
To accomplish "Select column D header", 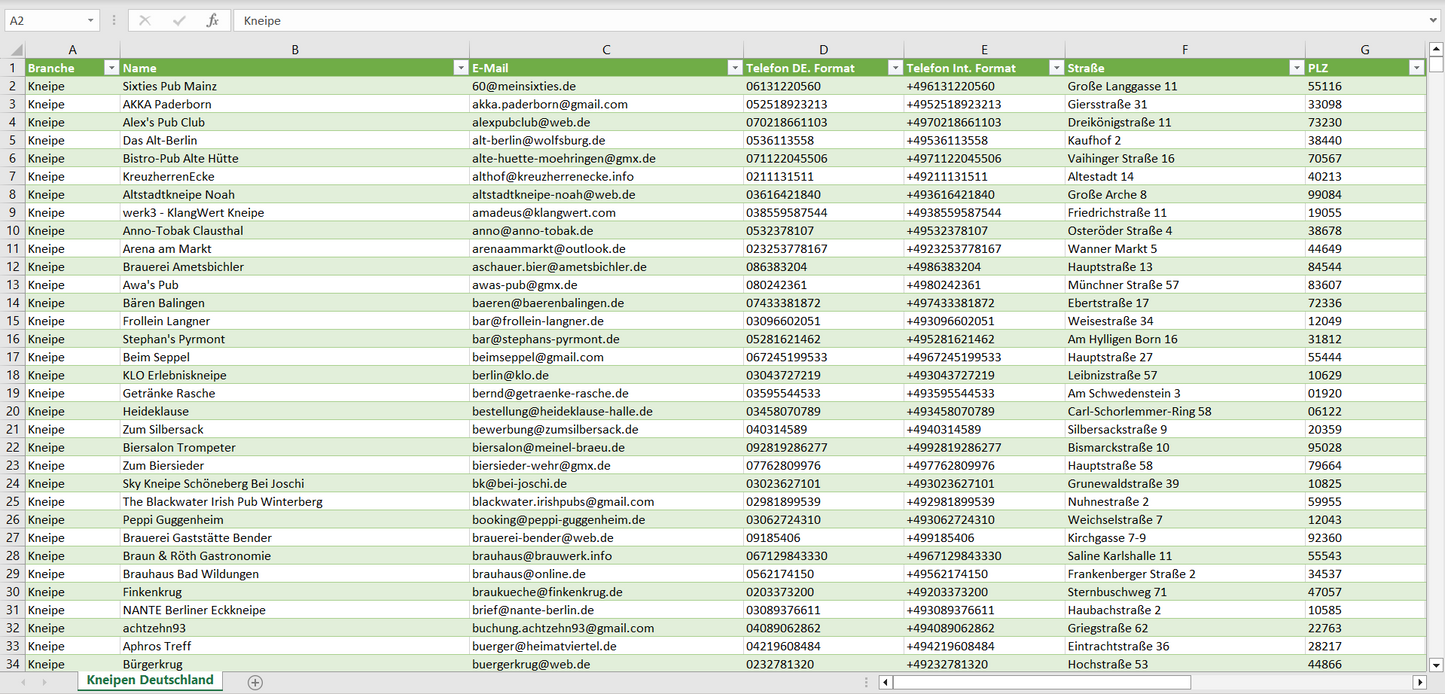I will [823, 49].
